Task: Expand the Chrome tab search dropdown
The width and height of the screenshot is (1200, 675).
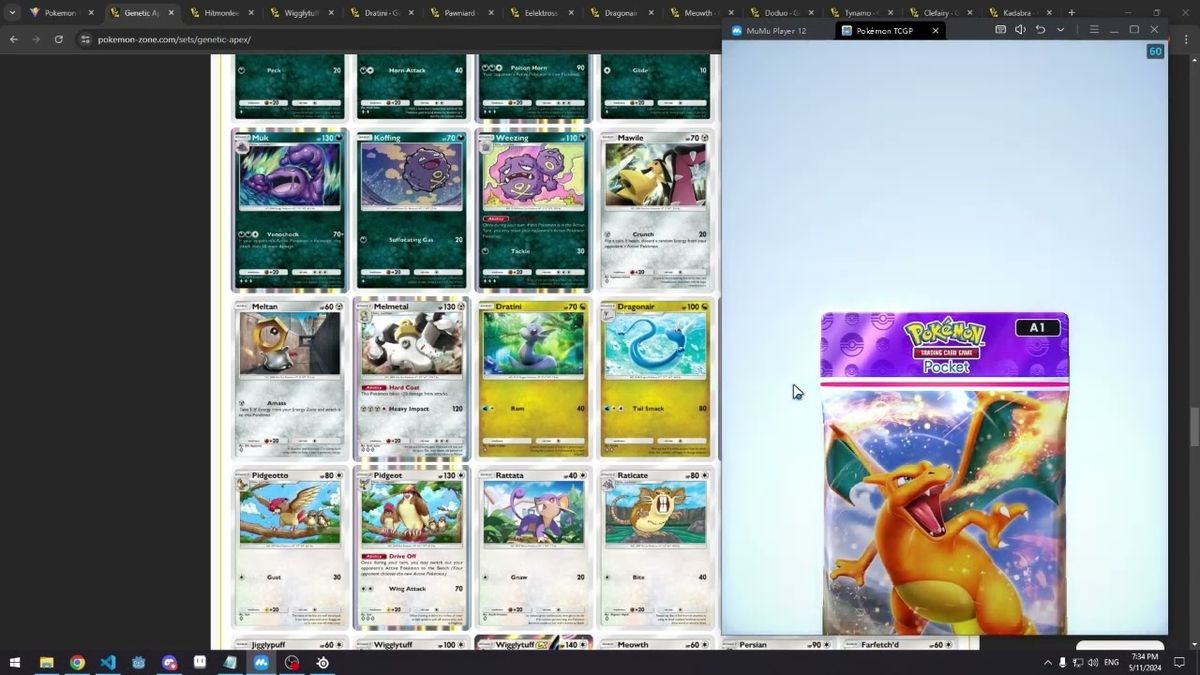Action: coord(13,13)
